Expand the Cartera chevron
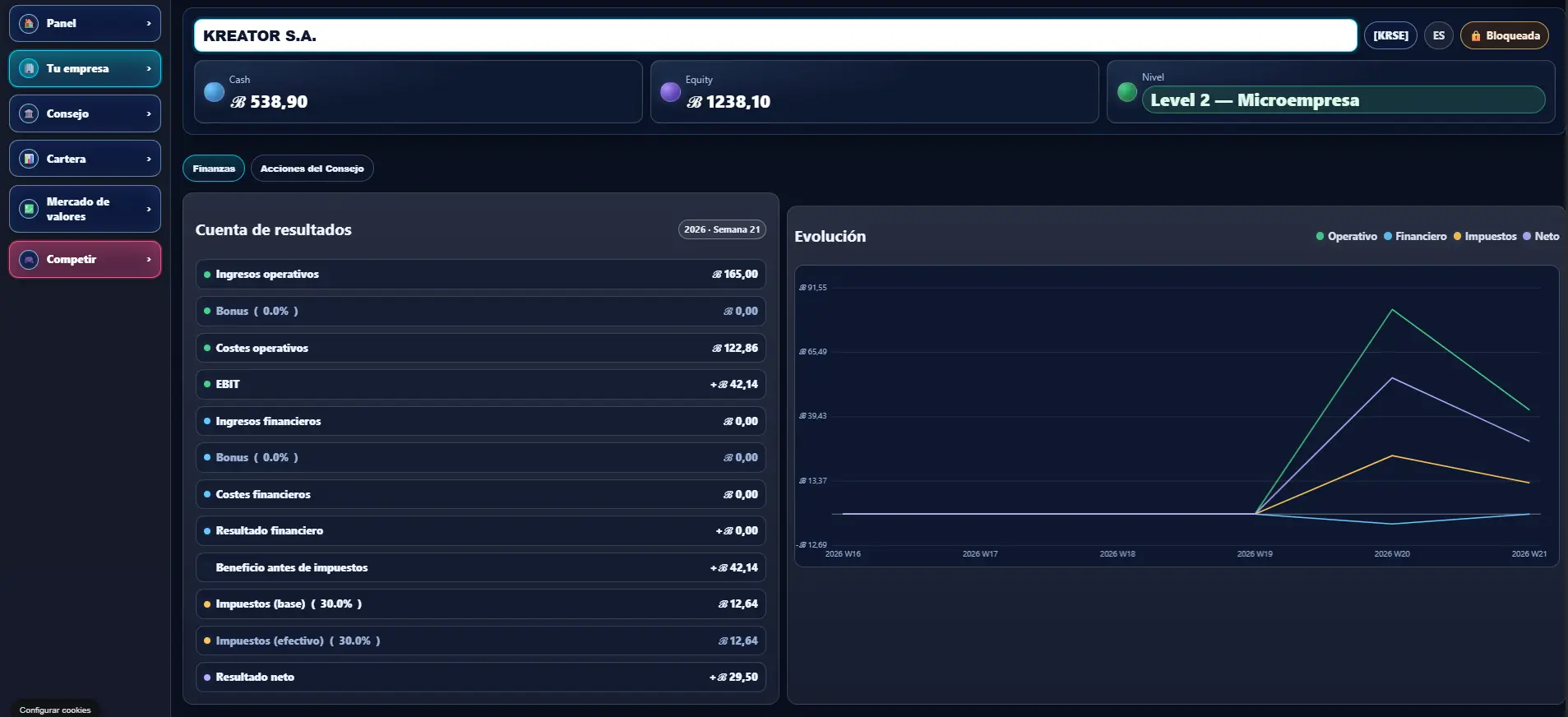 point(148,160)
